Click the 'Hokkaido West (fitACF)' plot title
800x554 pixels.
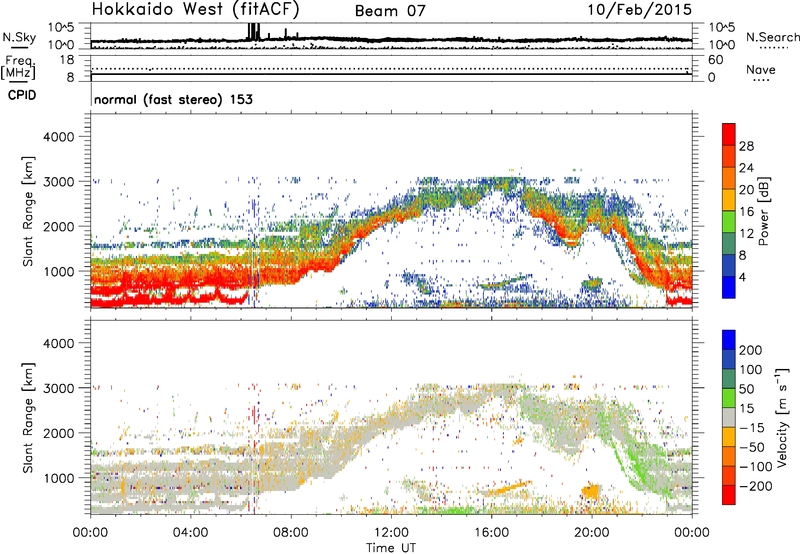195,10
